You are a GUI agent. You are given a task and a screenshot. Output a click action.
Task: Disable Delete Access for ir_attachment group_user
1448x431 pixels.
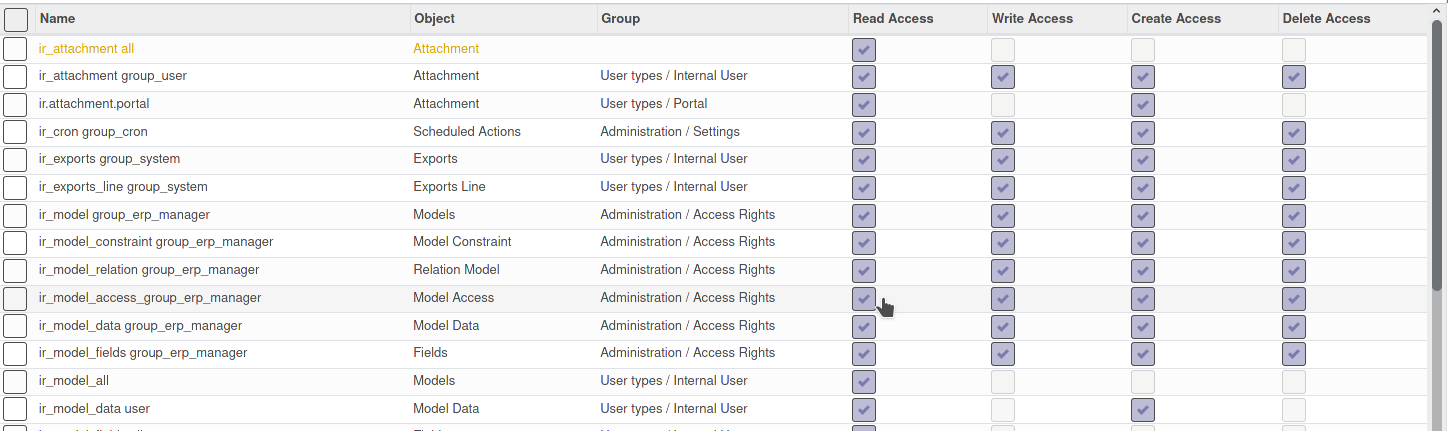(x=1294, y=77)
